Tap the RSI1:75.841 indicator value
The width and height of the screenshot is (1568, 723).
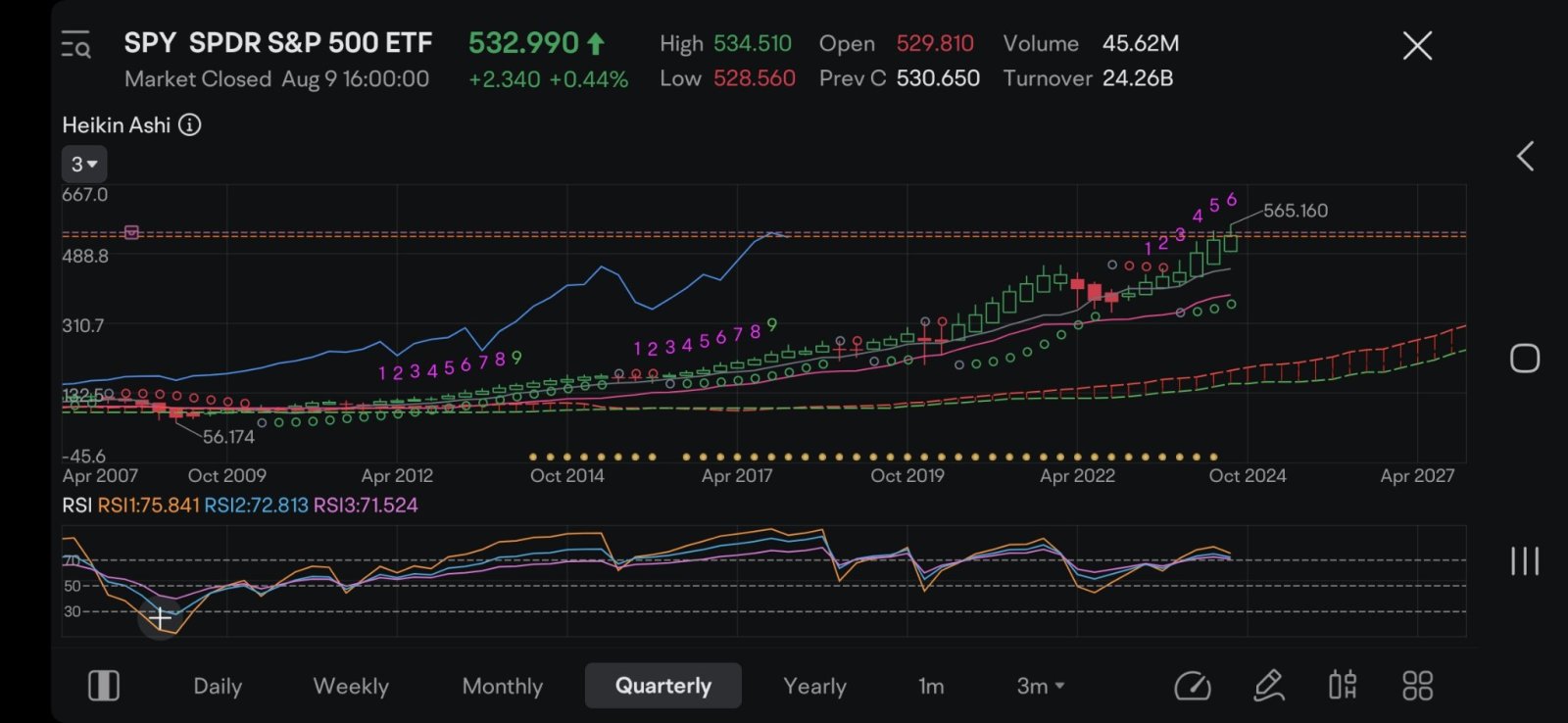(148, 506)
